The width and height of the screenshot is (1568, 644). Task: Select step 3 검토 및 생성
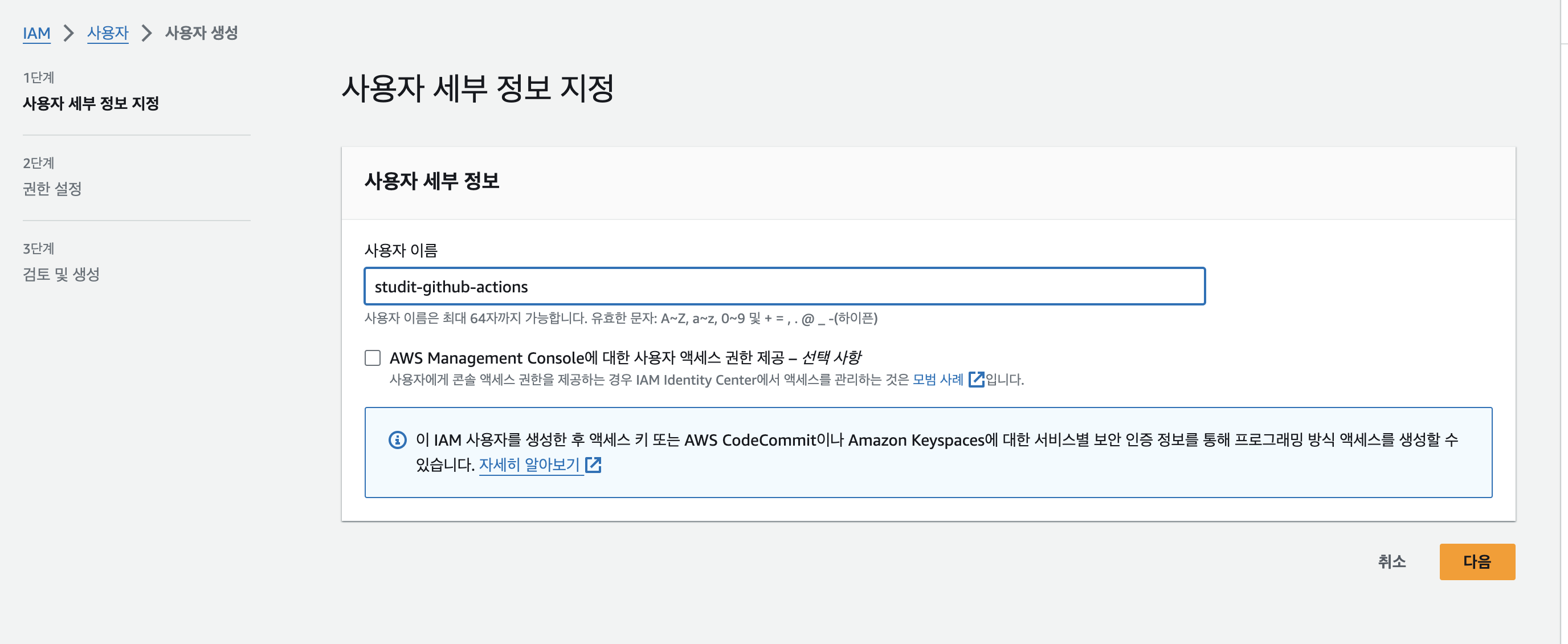(x=61, y=275)
